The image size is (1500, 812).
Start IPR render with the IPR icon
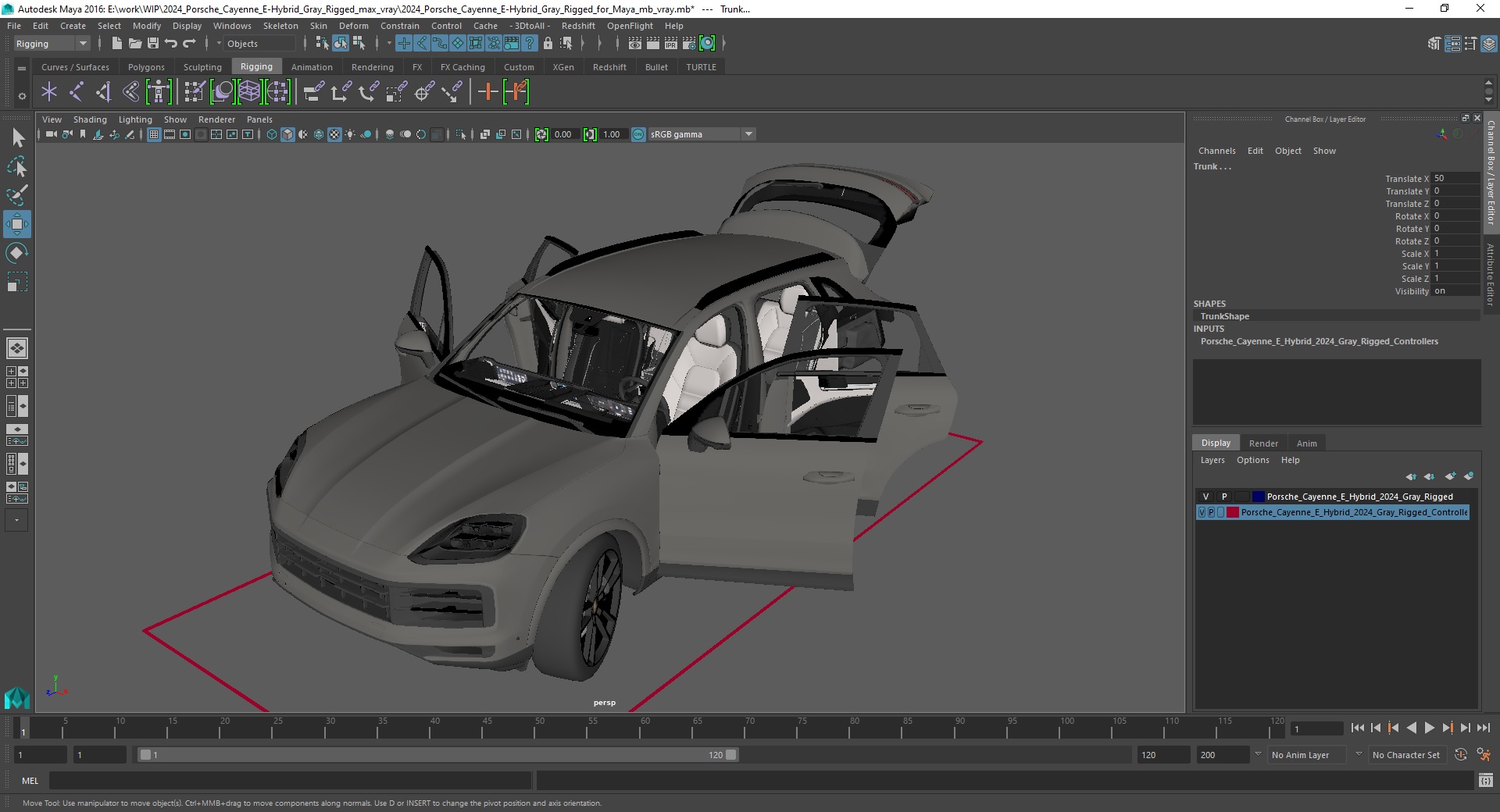coord(671,44)
